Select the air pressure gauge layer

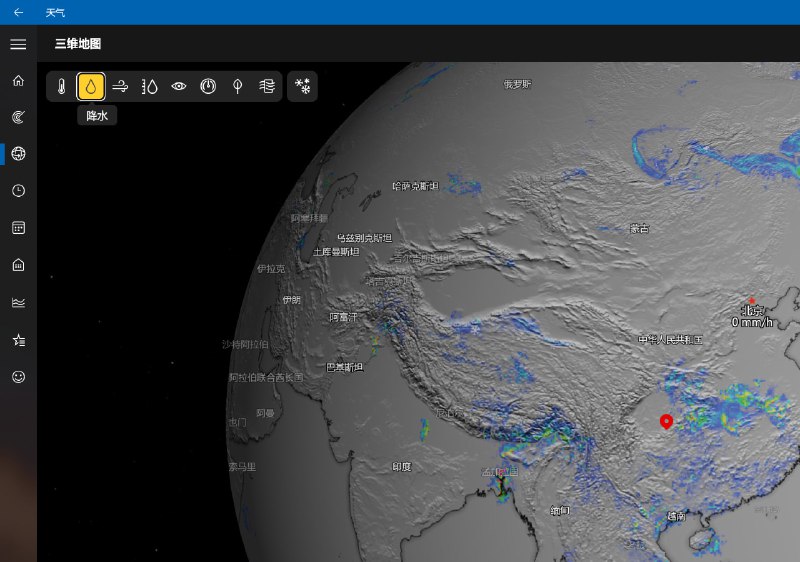coord(208,87)
